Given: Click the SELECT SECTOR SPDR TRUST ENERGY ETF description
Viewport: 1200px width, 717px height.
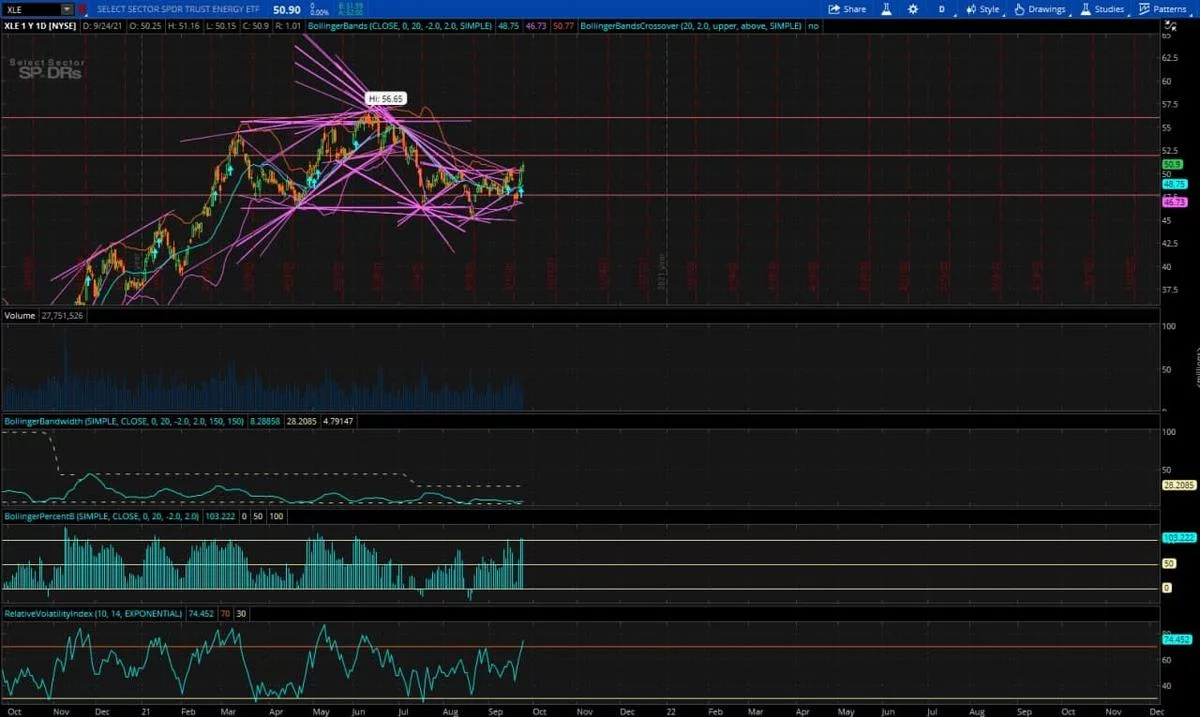Looking at the screenshot, I should click(179, 9).
